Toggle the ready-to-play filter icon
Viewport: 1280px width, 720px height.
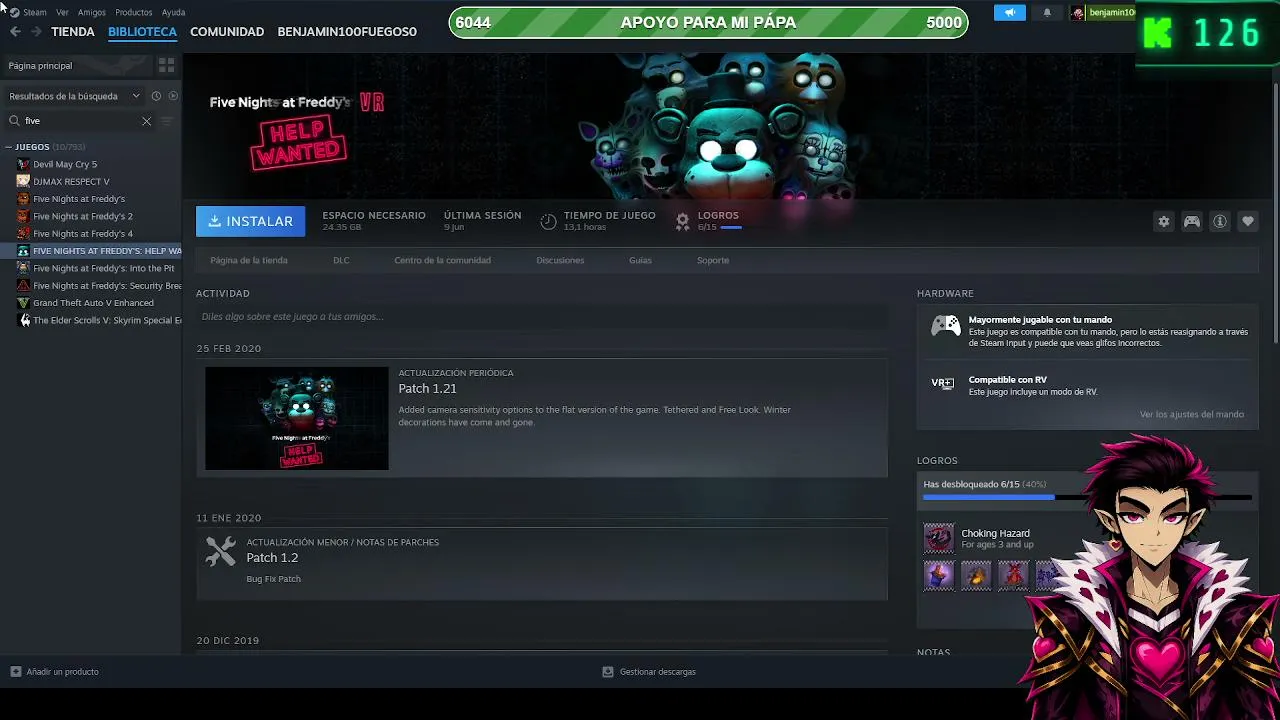tap(173, 96)
